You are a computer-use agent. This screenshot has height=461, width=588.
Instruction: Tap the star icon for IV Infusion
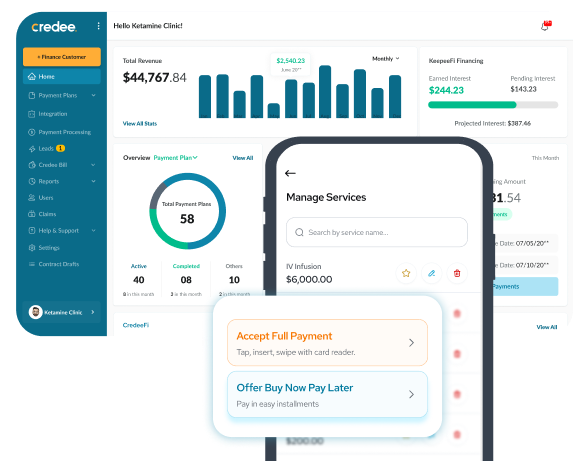pyautogui.click(x=406, y=273)
